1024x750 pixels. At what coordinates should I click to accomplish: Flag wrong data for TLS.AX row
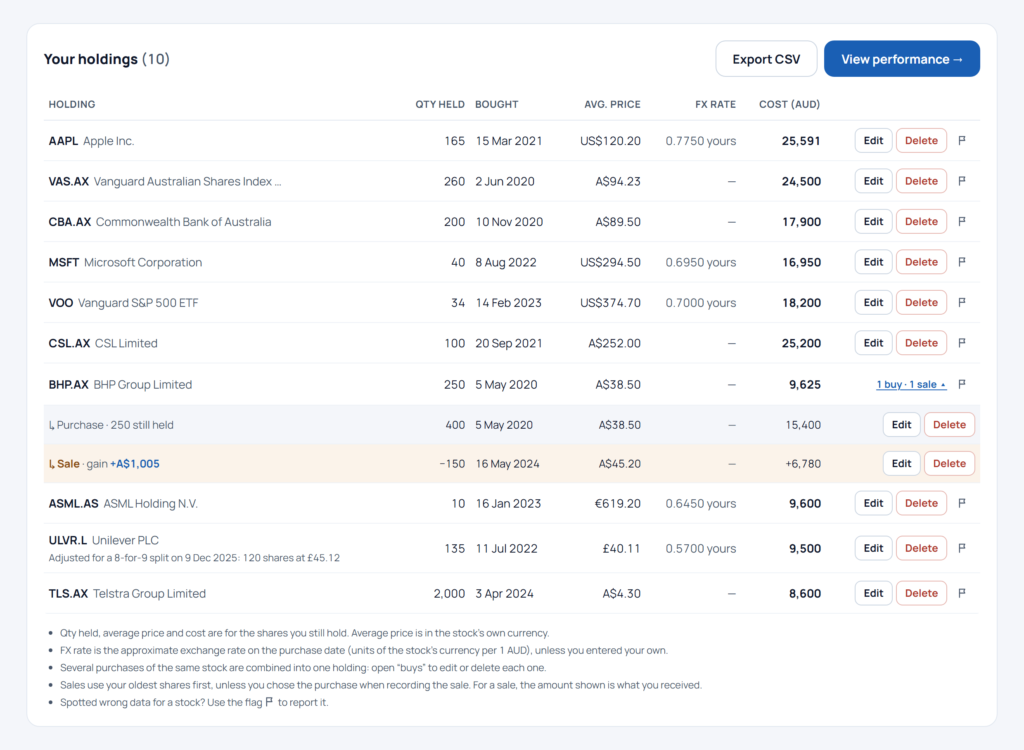pos(962,593)
